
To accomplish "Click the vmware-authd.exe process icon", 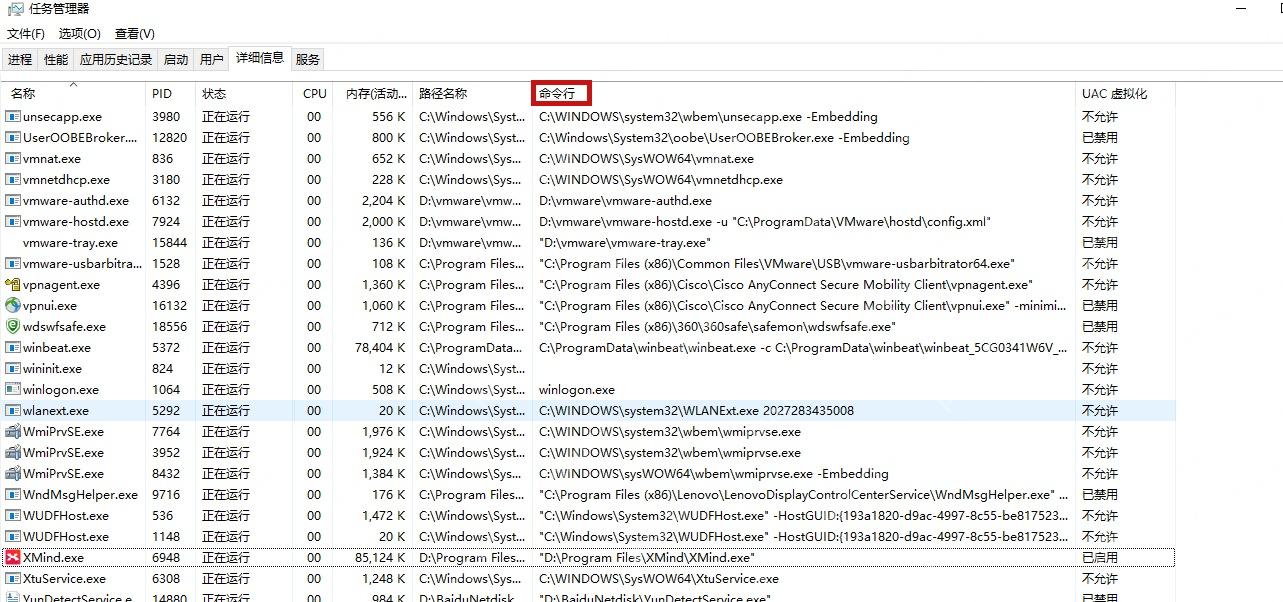I will click(x=13, y=201).
